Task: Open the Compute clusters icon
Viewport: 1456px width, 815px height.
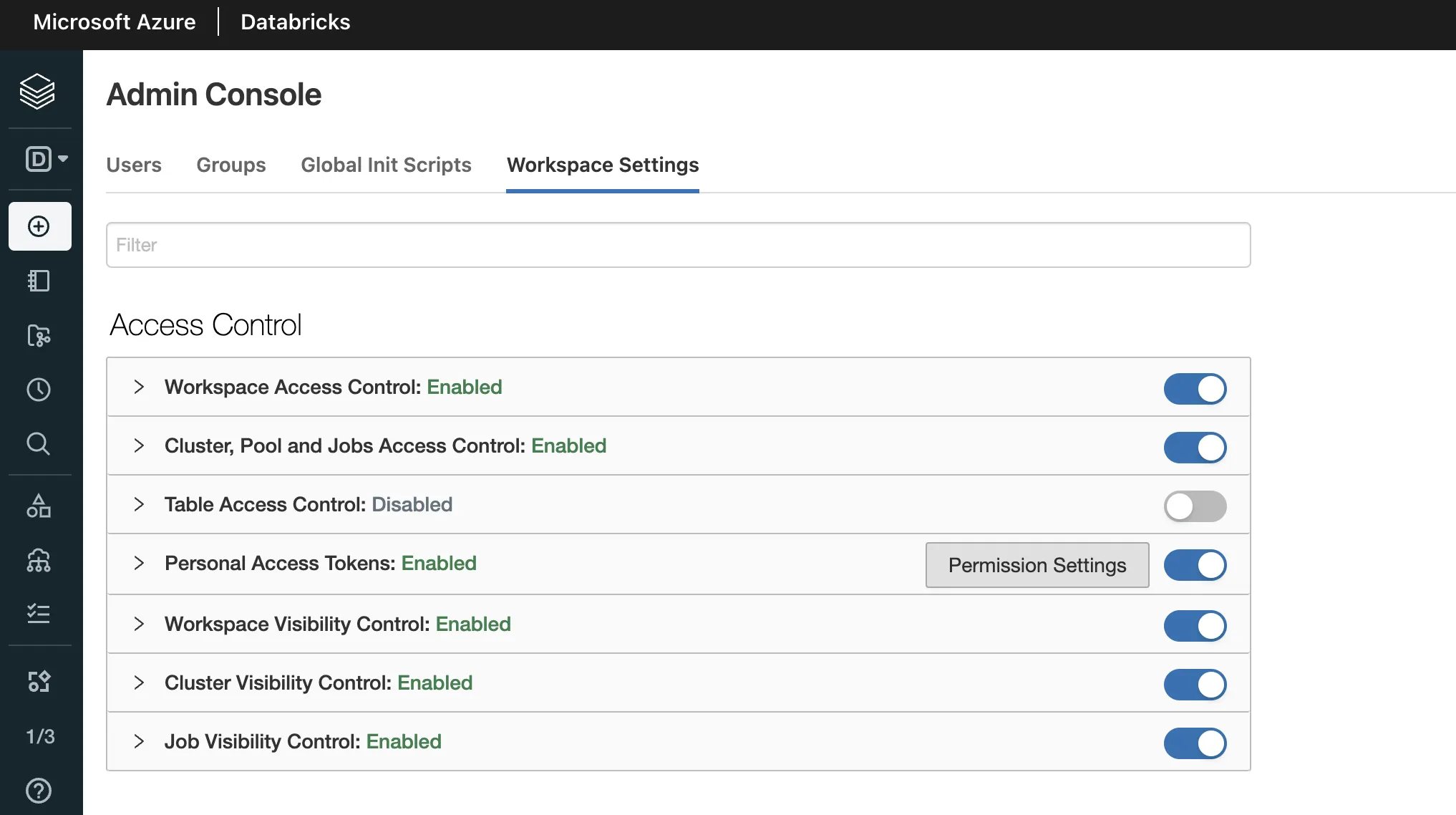Action: (39, 561)
